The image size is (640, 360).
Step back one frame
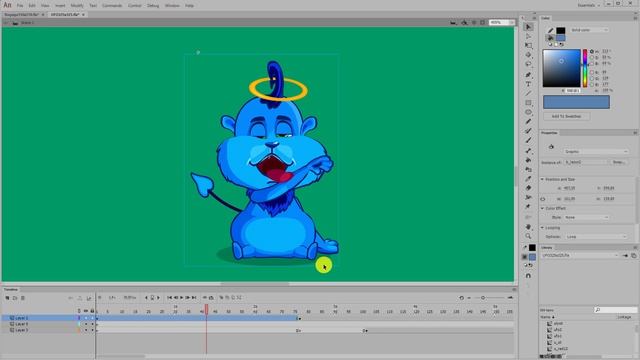(176, 298)
